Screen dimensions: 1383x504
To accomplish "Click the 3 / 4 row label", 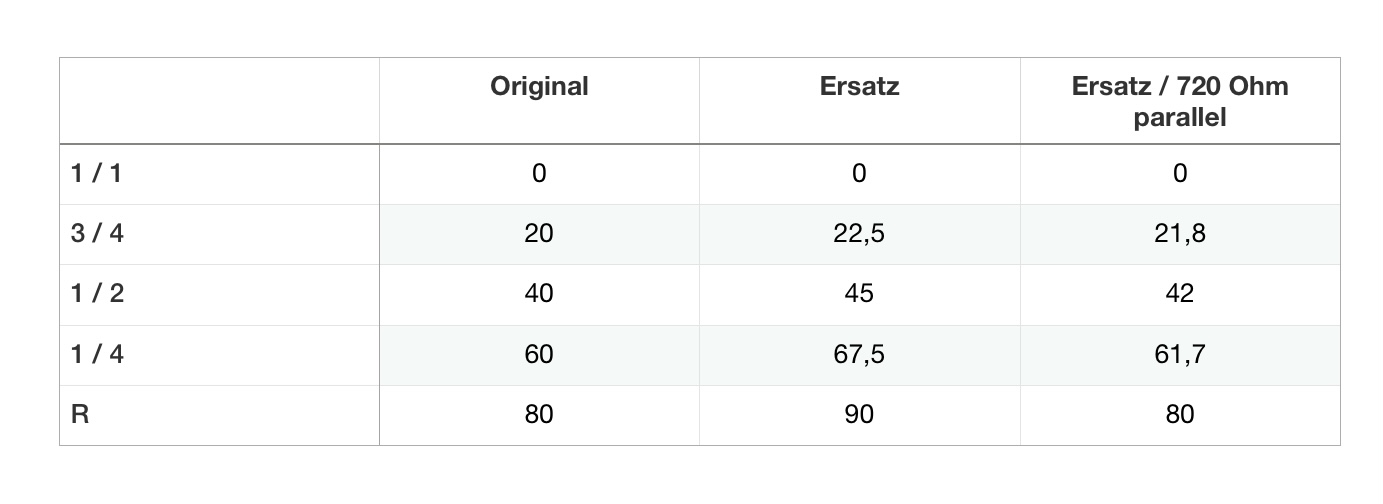I will [x=97, y=234].
